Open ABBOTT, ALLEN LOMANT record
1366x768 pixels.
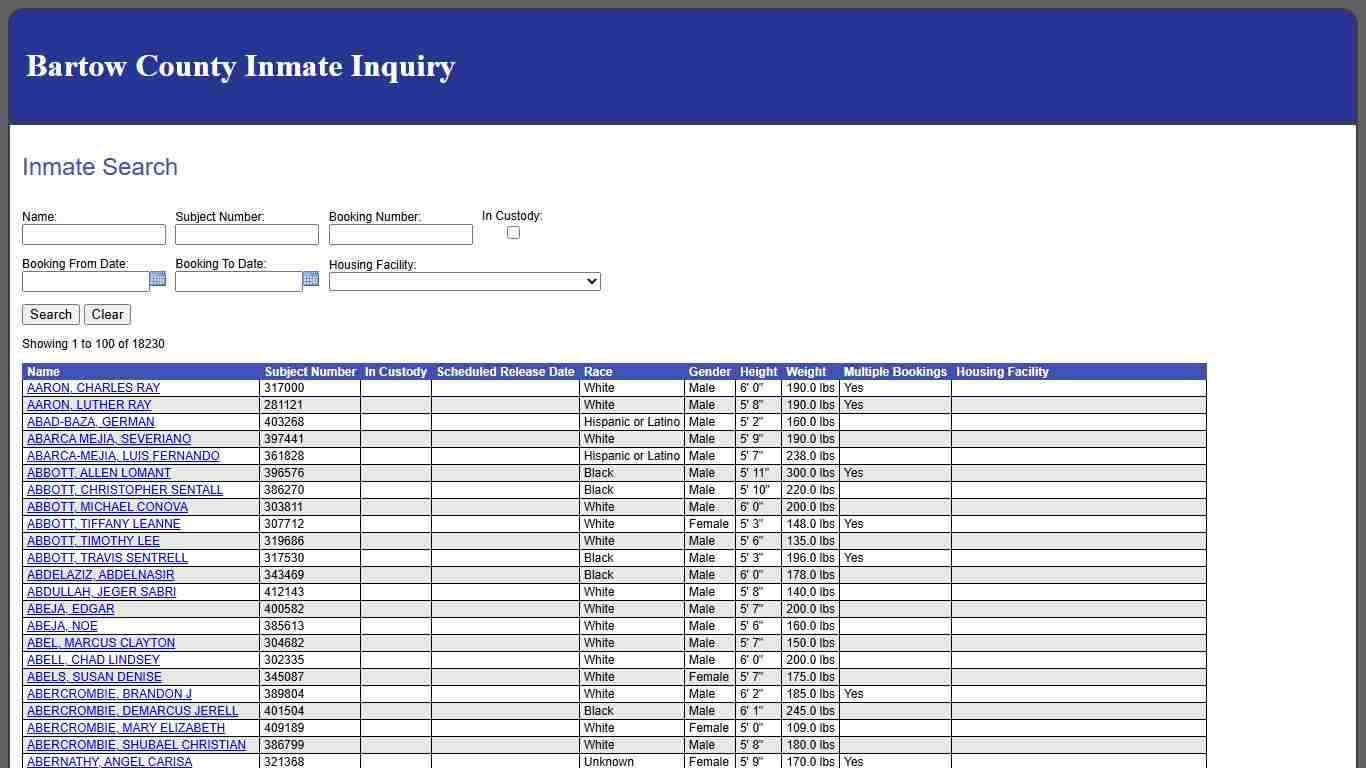(x=98, y=473)
